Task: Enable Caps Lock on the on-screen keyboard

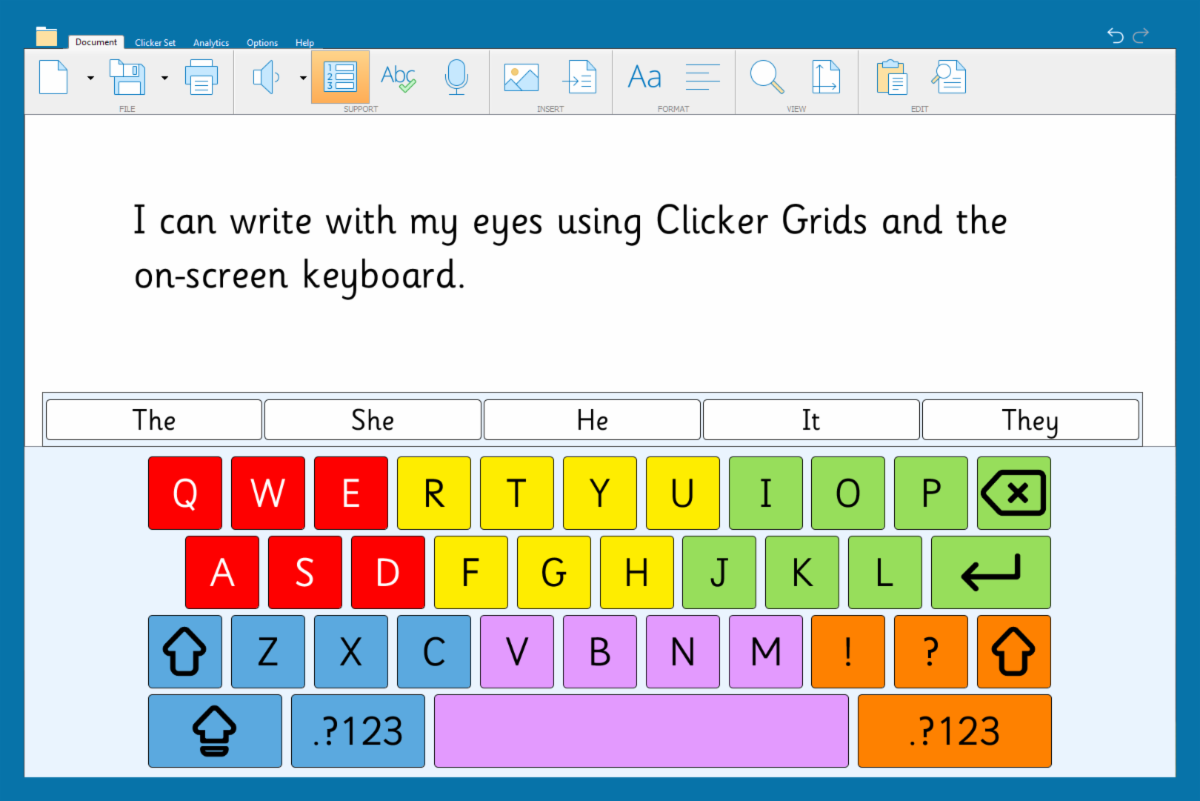Action: pyautogui.click(x=214, y=731)
